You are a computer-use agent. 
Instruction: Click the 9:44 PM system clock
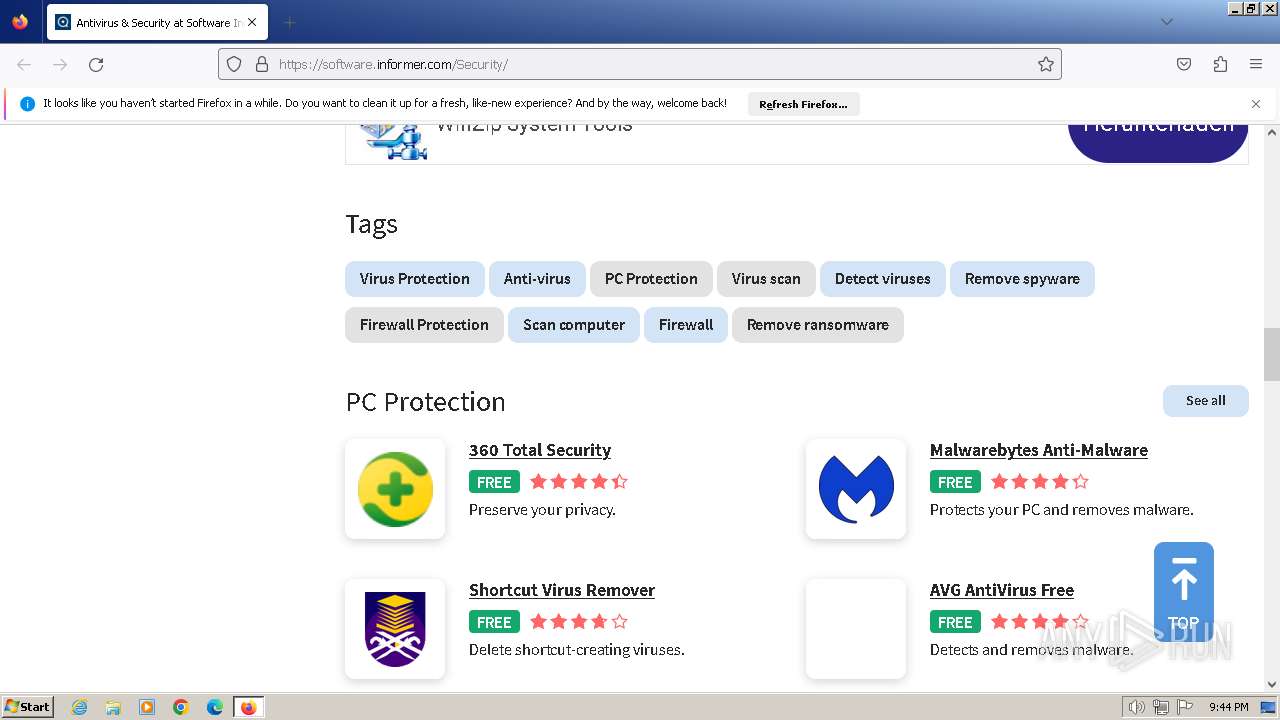[1228, 707]
